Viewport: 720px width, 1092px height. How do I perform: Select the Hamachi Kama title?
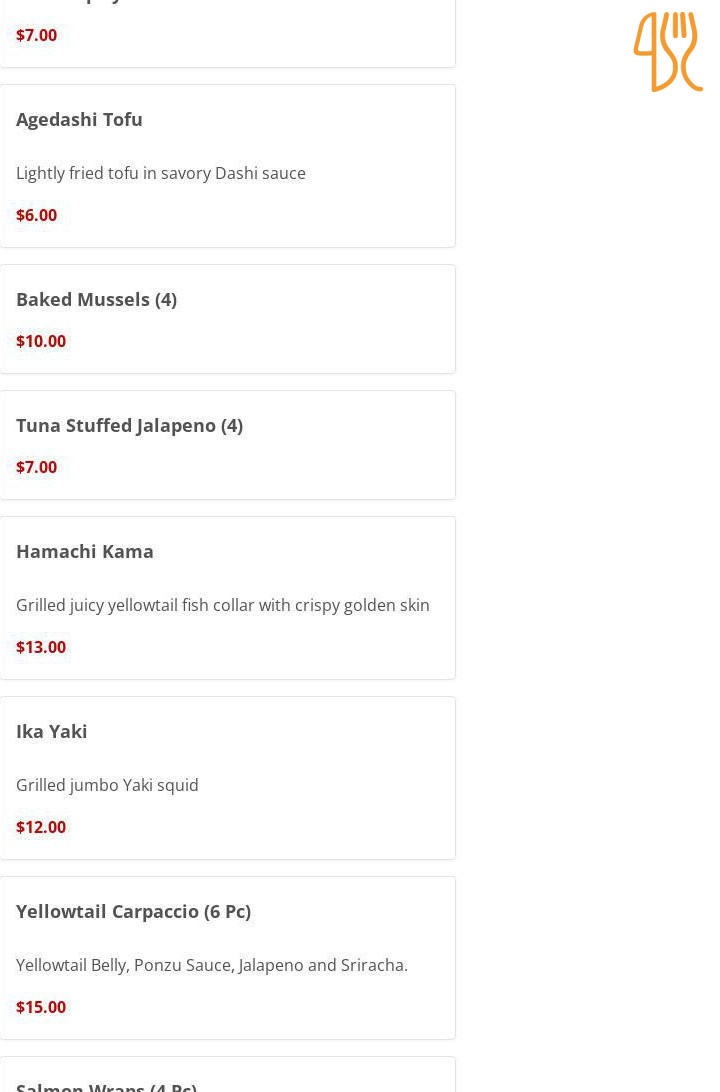[85, 552]
